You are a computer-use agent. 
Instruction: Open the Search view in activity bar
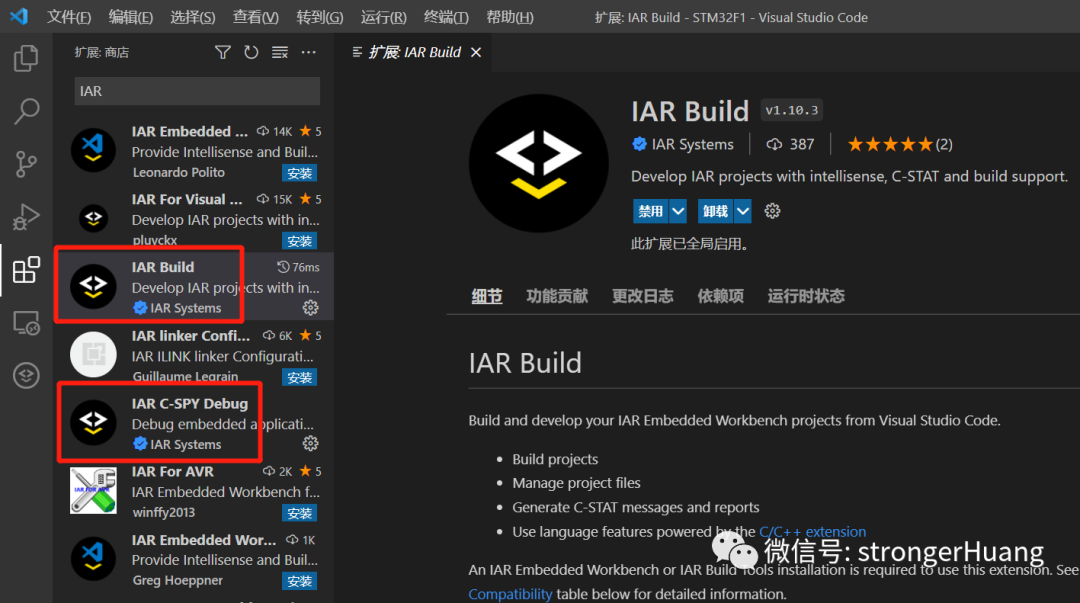coord(26,111)
